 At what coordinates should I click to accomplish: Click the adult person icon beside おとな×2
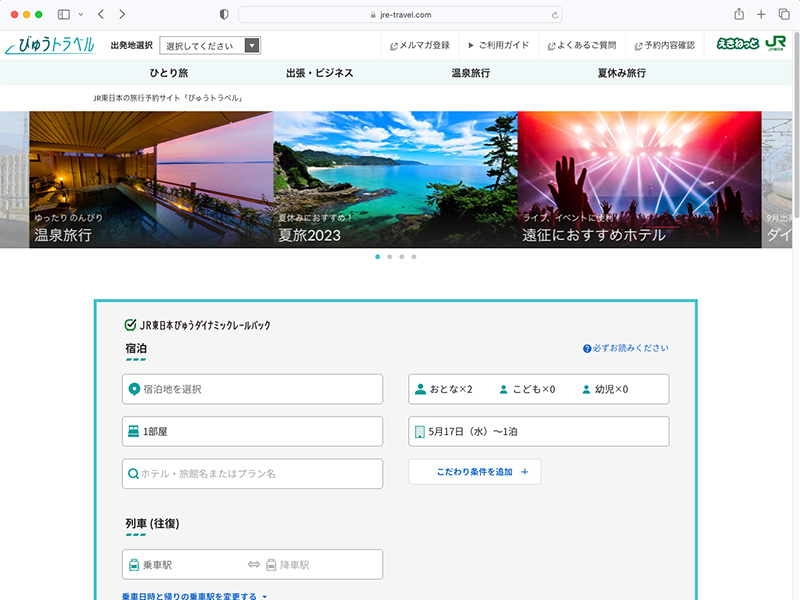coord(422,389)
